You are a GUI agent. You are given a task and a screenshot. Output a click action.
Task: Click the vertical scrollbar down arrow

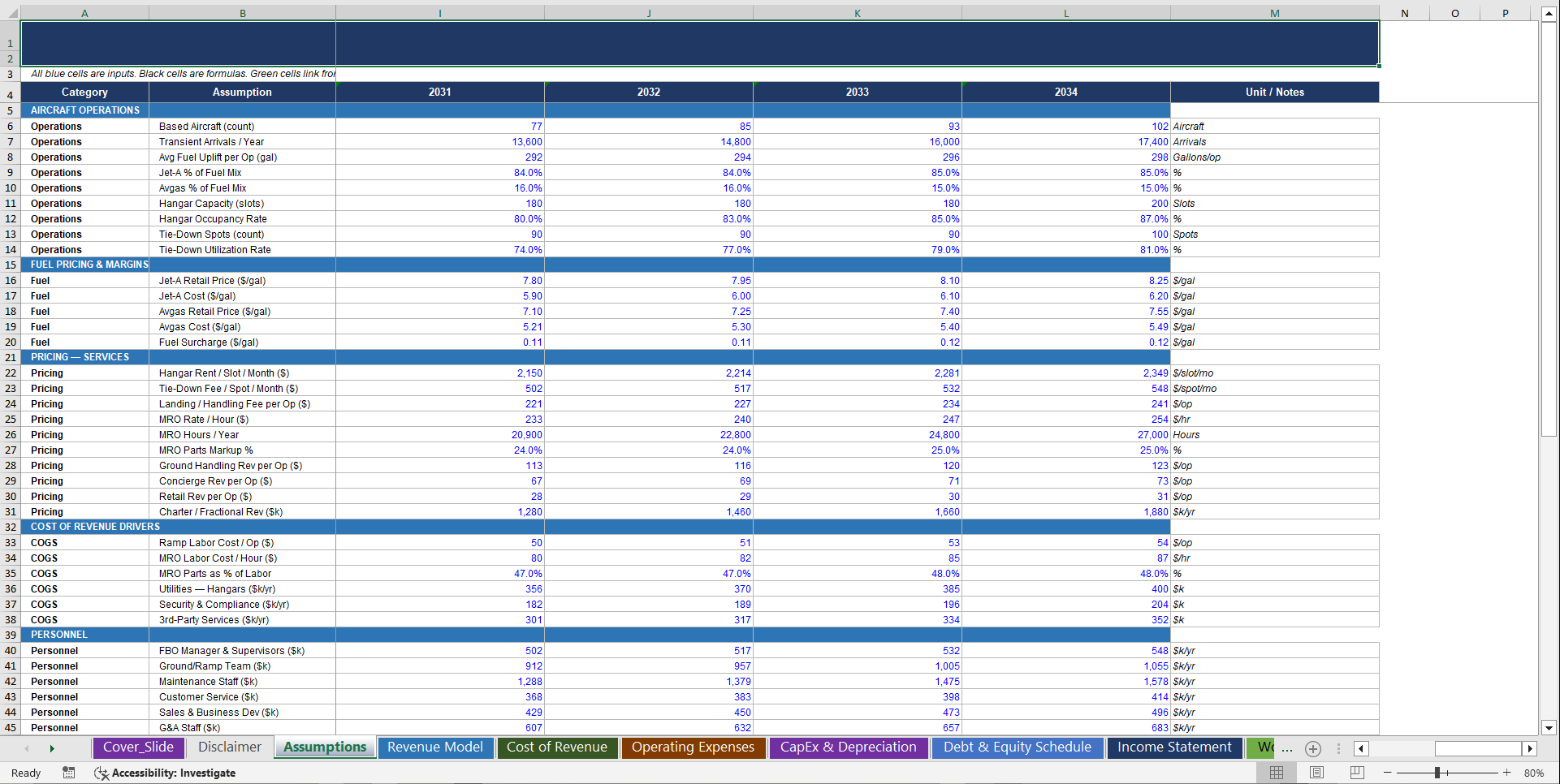tap(1550, 728)
